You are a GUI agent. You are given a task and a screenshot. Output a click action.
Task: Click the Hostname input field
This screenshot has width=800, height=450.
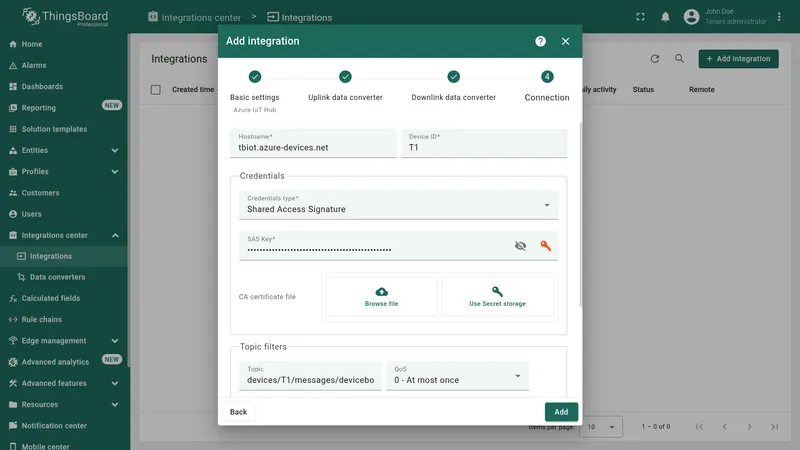(x=313, y=143)
